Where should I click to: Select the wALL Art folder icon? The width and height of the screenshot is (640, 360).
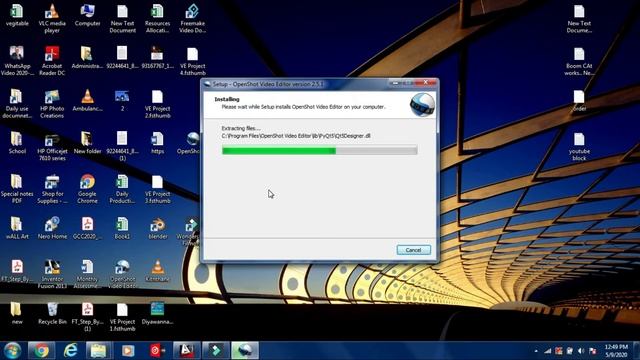click(x=17, y=228)
